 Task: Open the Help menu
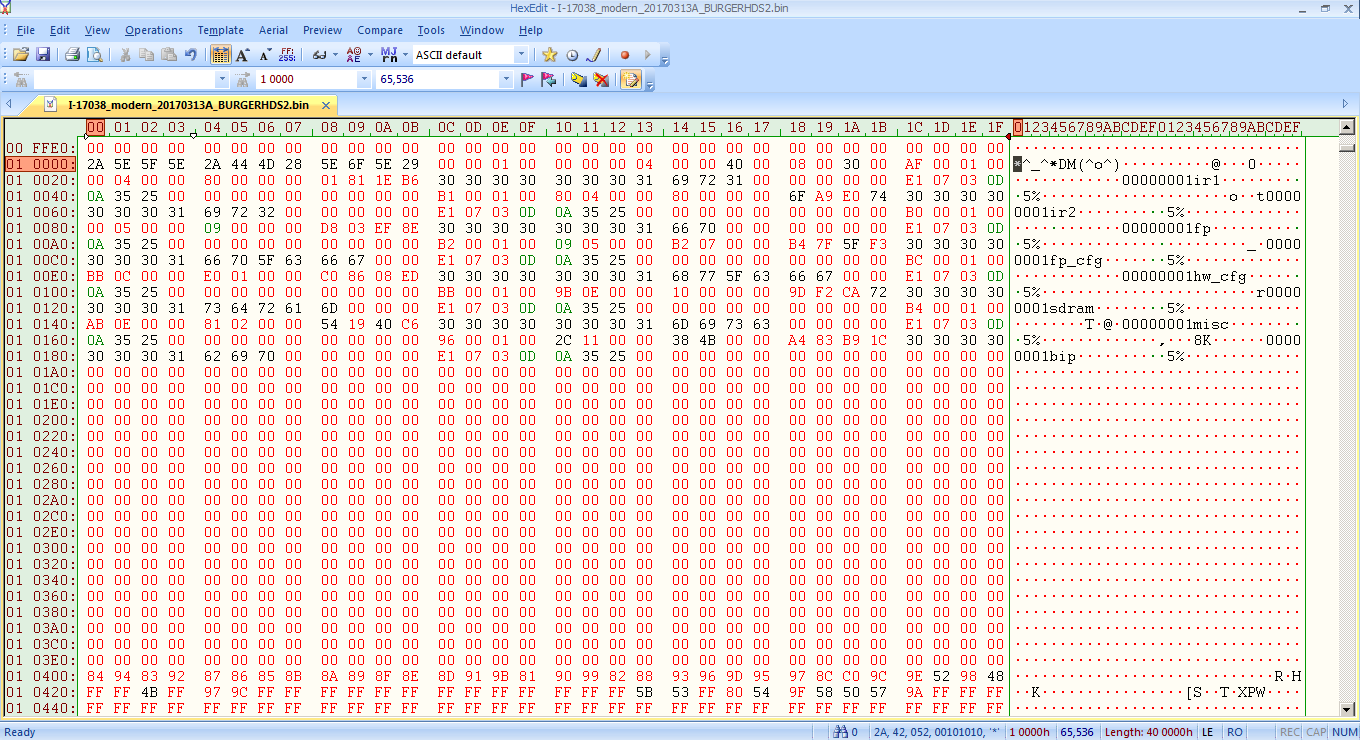(531, 30)
